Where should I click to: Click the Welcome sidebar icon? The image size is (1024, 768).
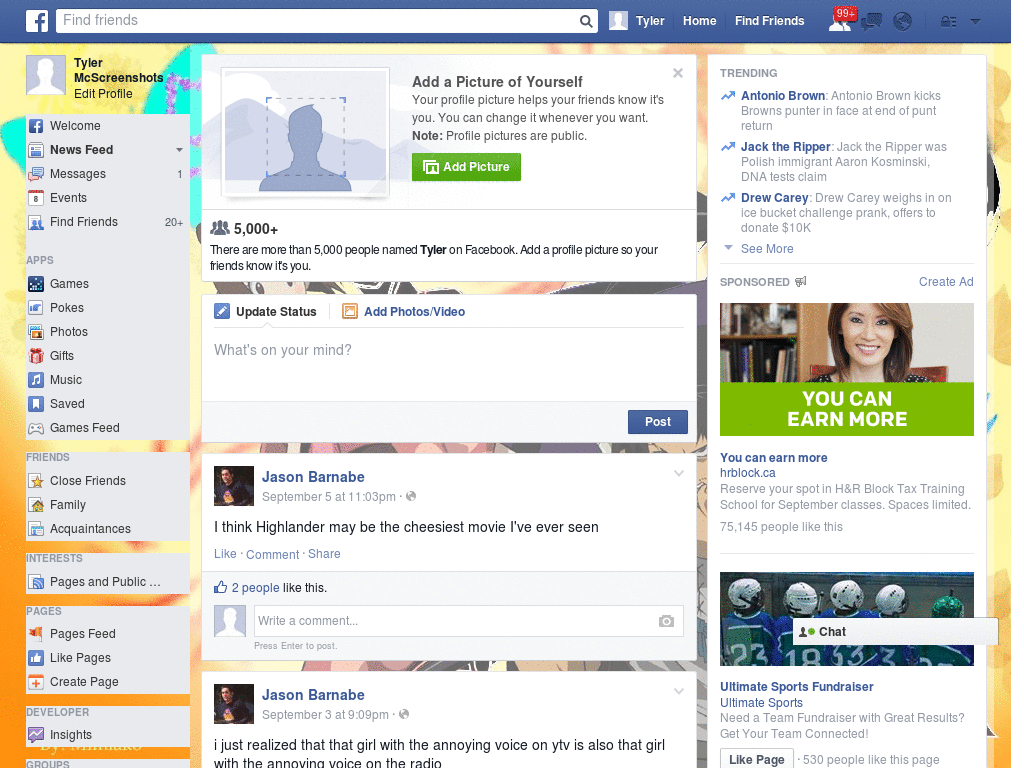pos(36,126)
